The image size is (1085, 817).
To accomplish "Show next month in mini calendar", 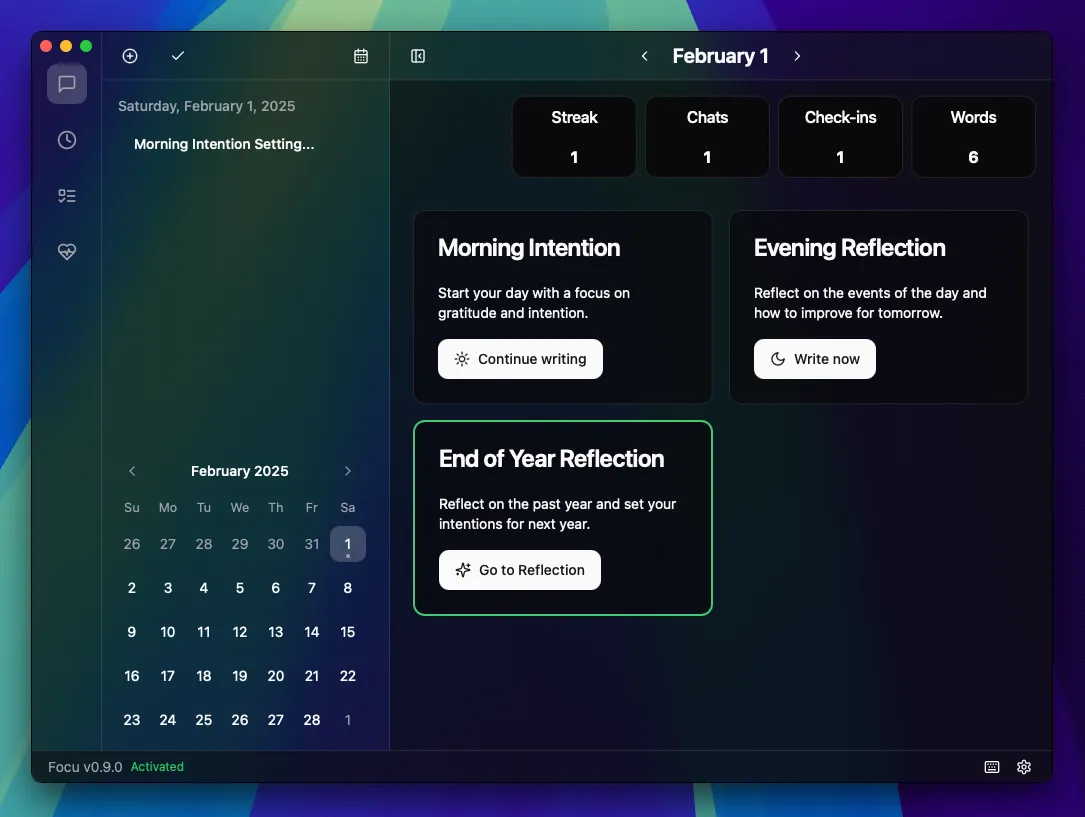I will pos(347,471).
